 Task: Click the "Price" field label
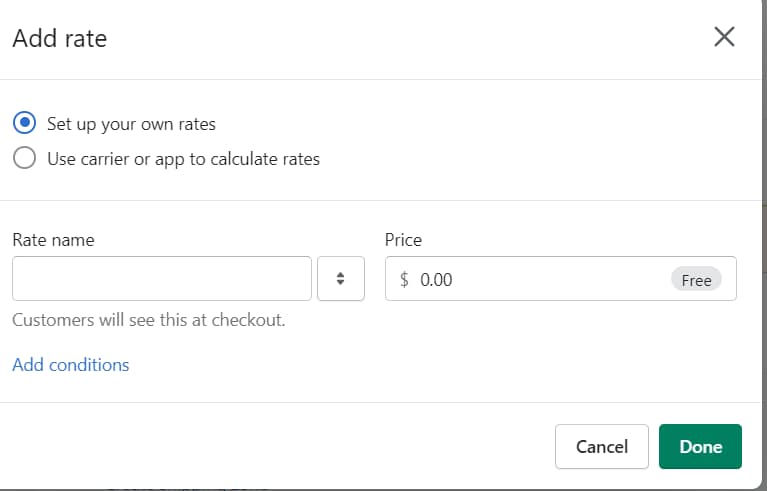point(403,240)
